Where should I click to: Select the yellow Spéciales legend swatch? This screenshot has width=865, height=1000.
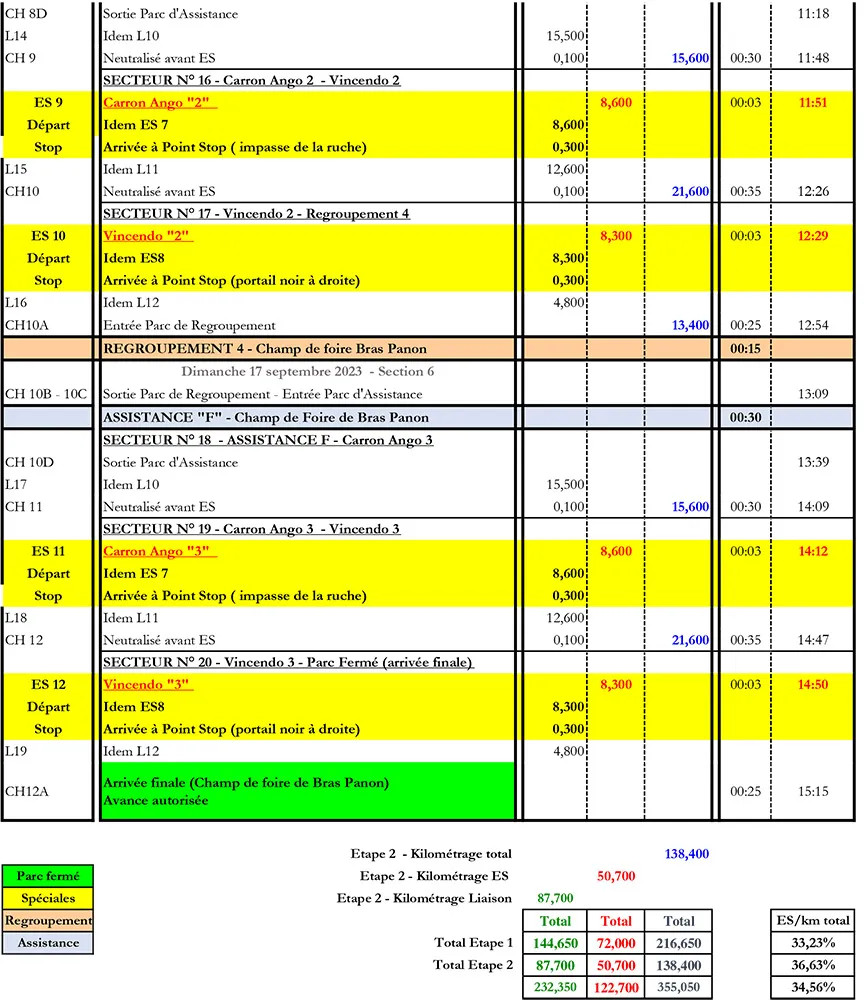(x=48, y=899)
